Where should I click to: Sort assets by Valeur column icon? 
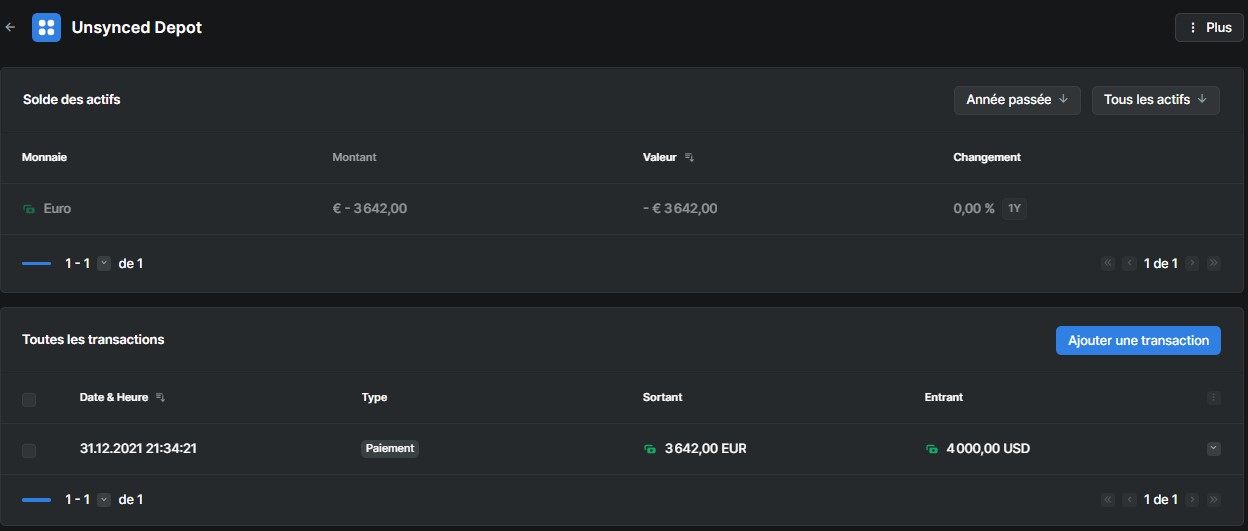[689, 158]
